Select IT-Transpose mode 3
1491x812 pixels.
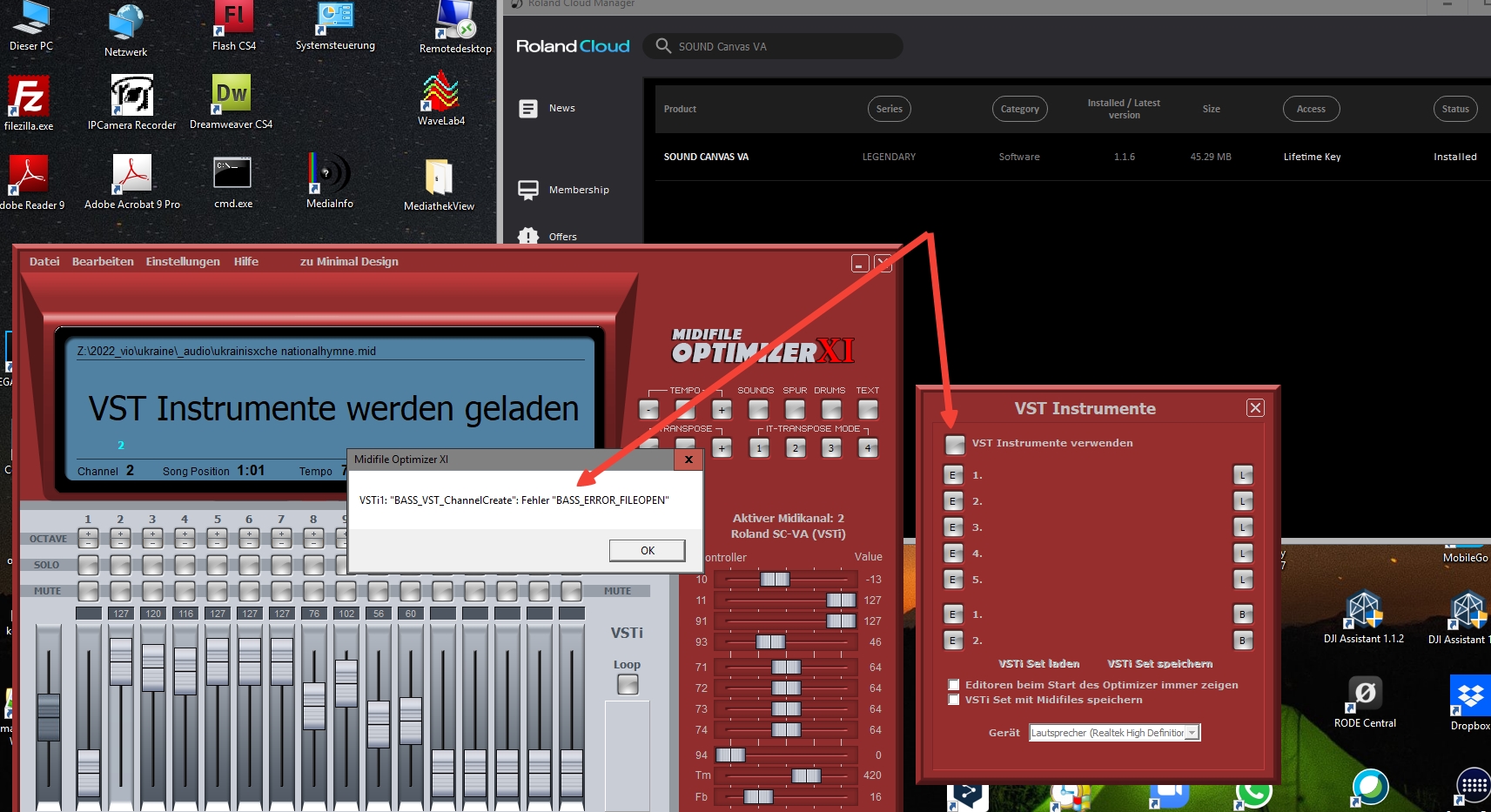(x=831, y=447)
